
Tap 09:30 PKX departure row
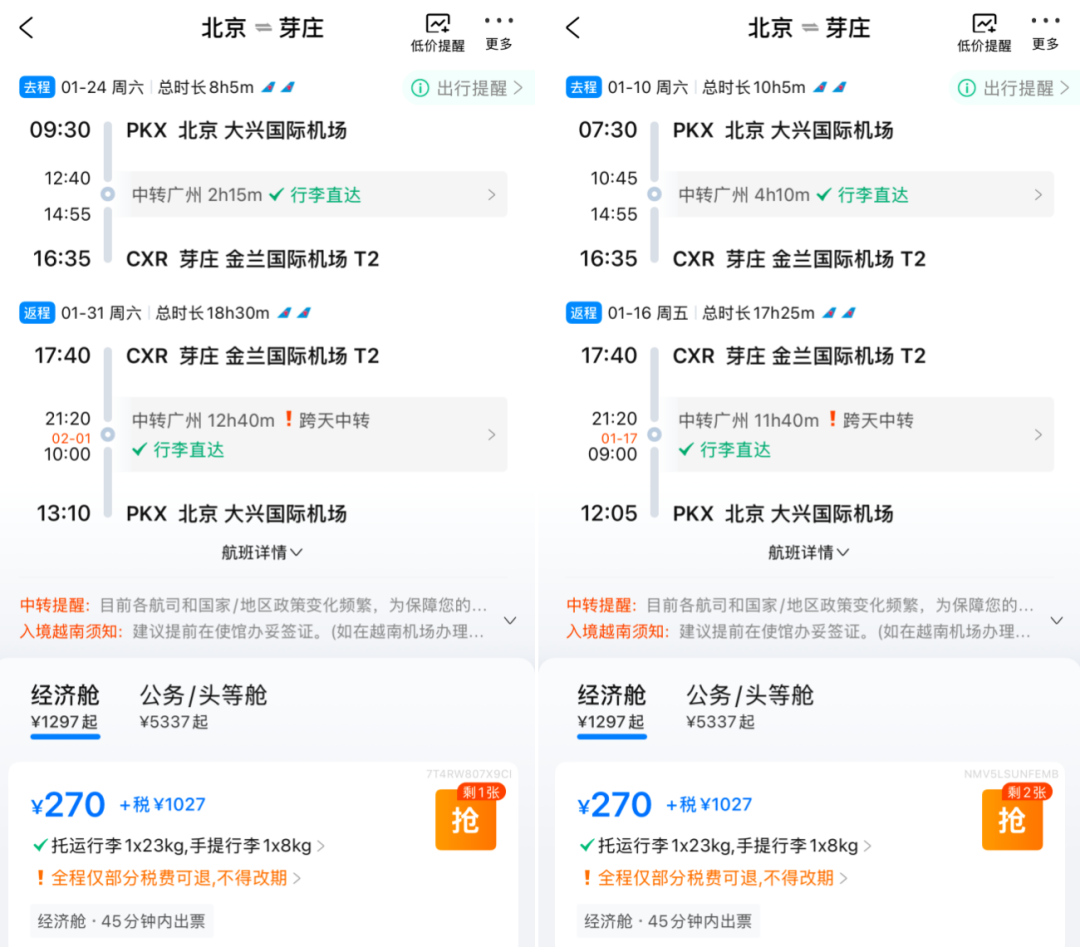tap(188, 130)
